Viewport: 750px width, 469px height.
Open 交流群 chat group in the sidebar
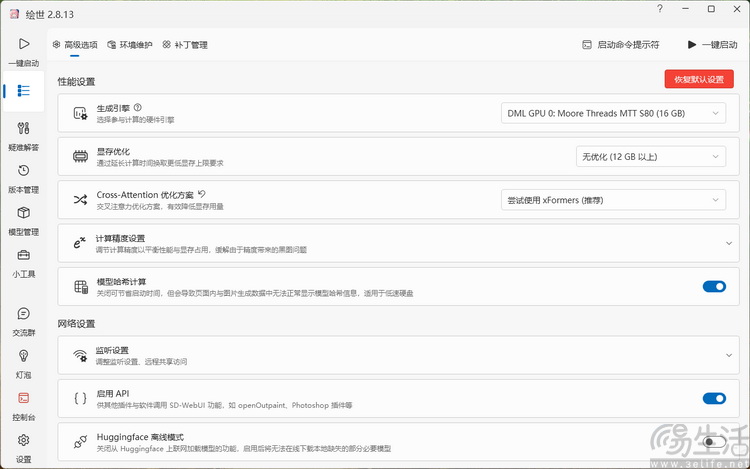coord(23,321)
